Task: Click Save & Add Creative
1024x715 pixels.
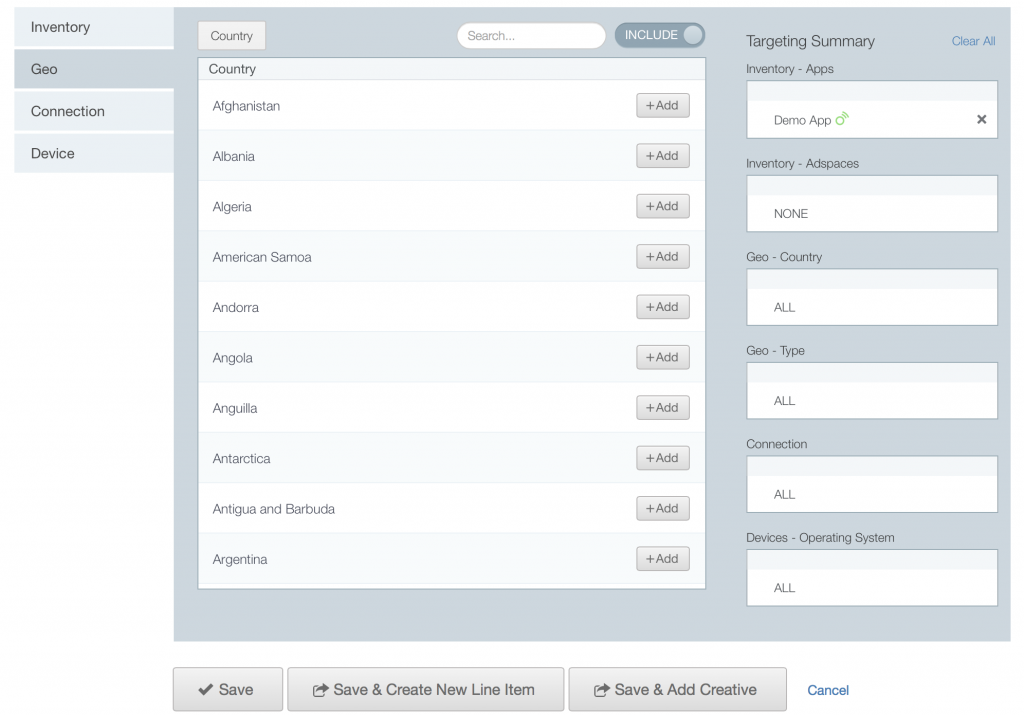Action: coord(677,689)
